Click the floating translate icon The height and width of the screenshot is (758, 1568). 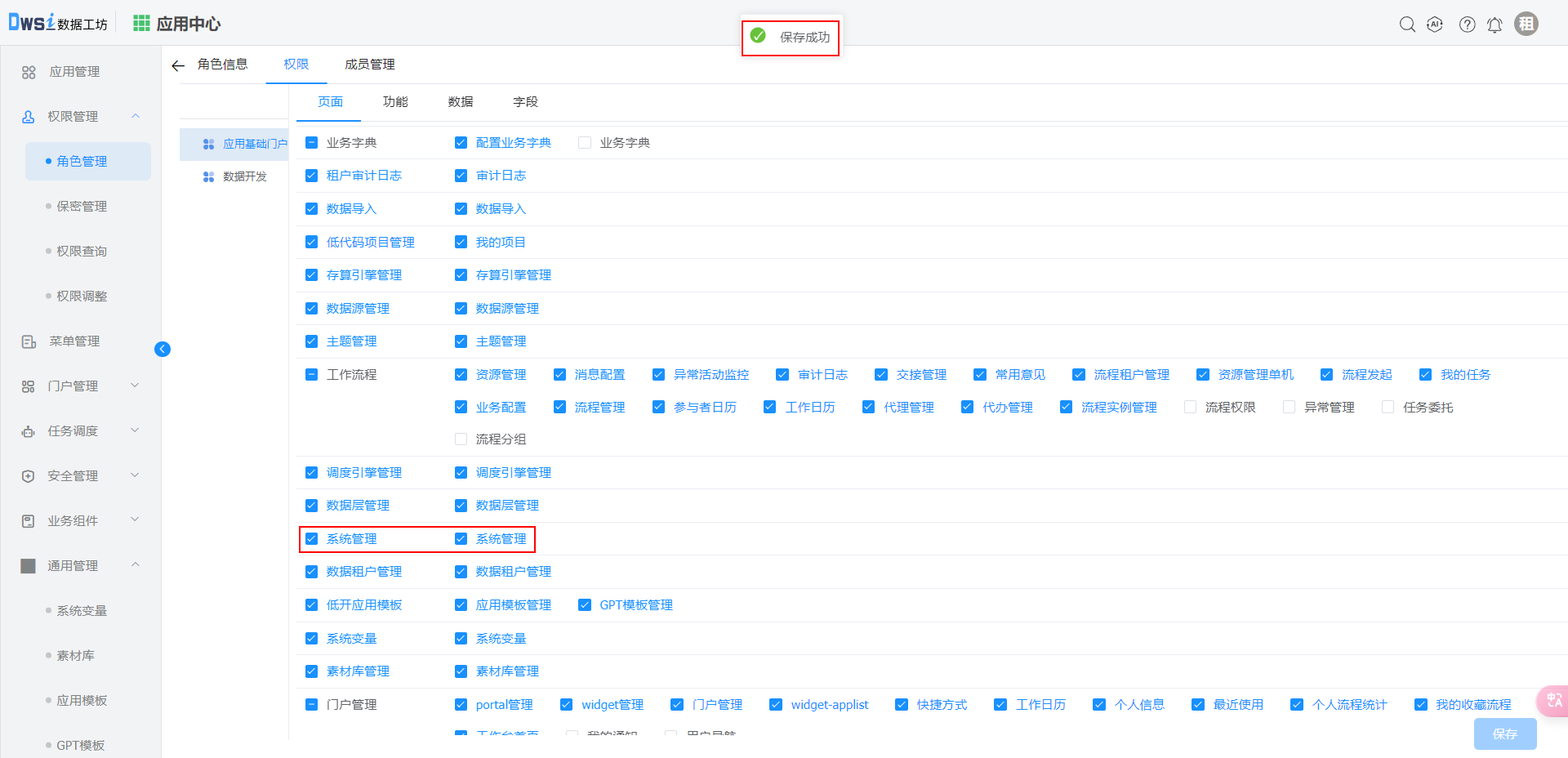(x=1553, y=700)
